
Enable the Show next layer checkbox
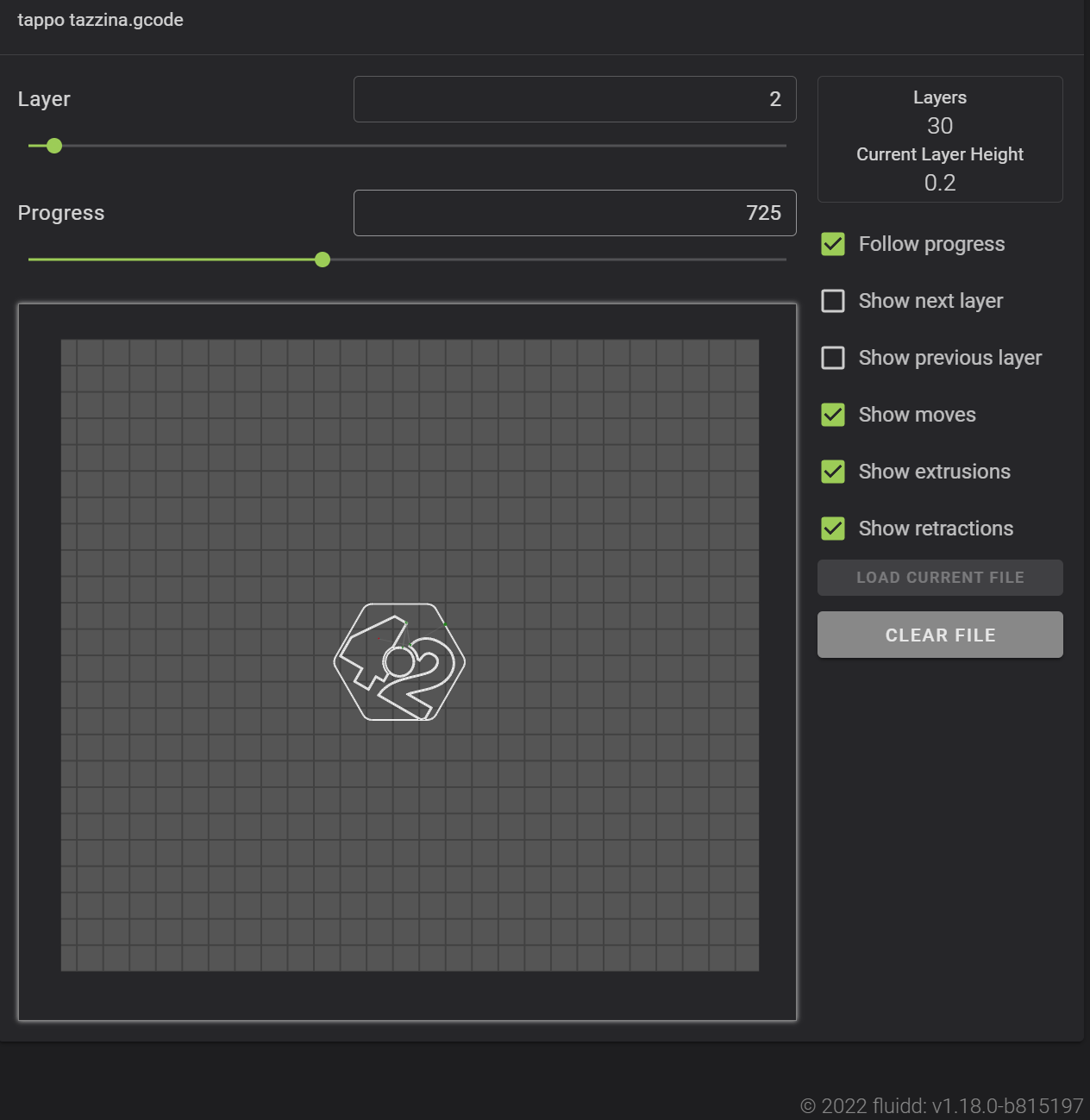(x=832, y=301)
